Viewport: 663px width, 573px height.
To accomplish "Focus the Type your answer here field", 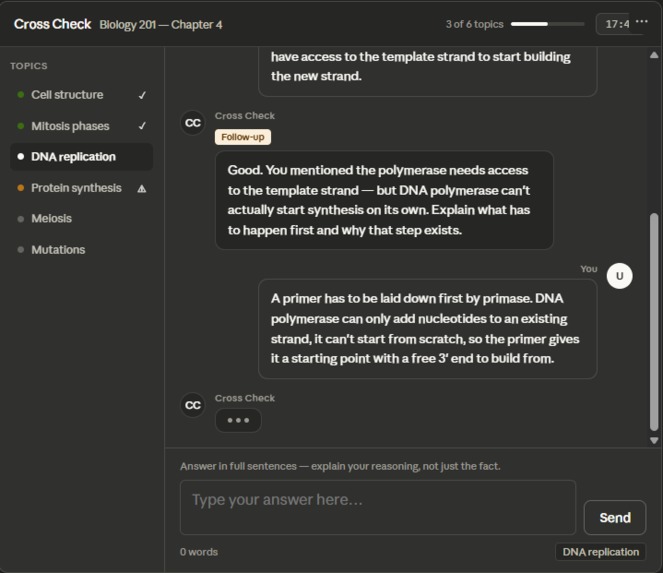I will 378,507.
